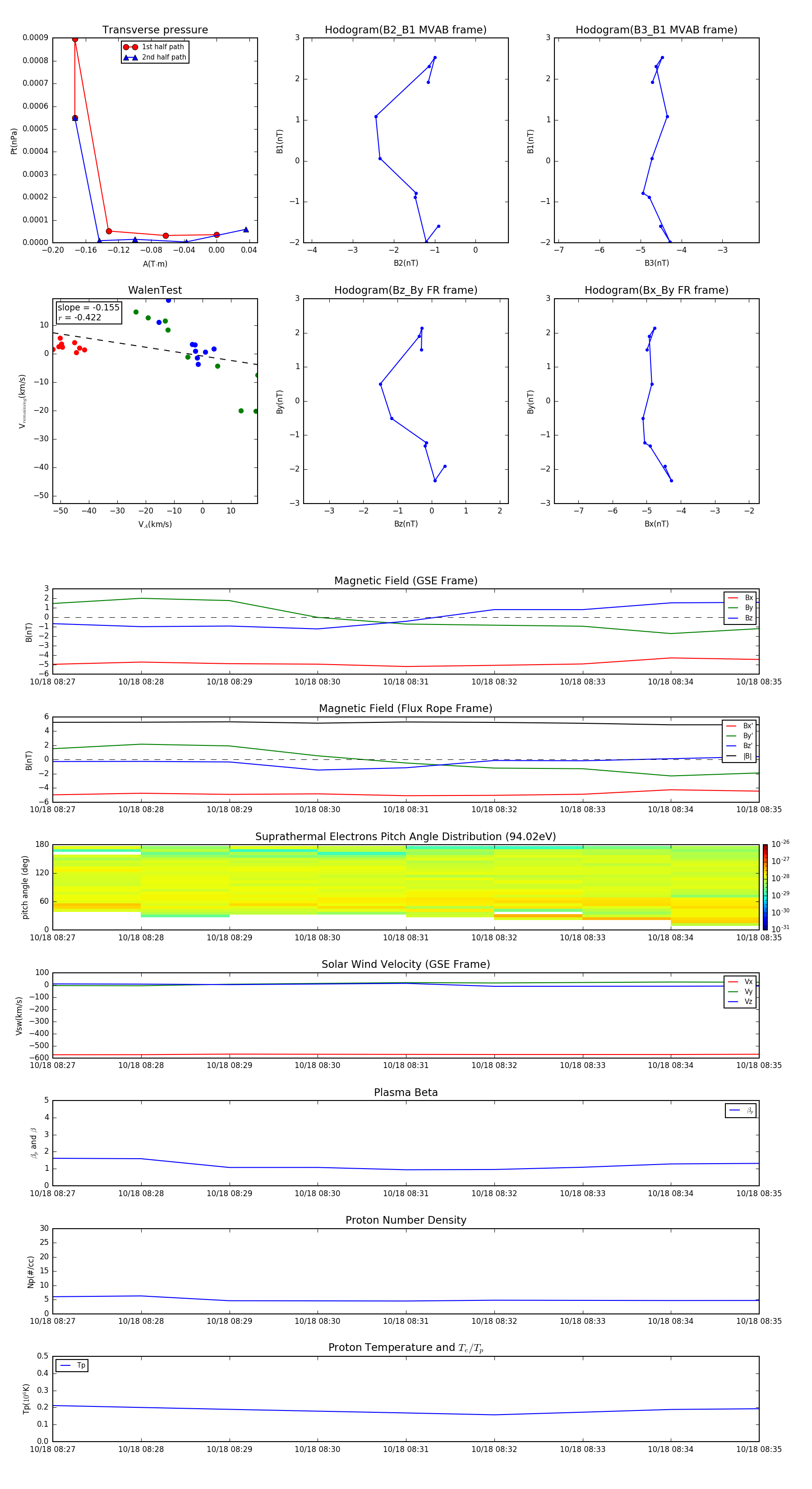The image size is (812, 1489).
Task: Click '10/18 08:27' tick under GSE magnetic field panel
Action: (53, 681)
